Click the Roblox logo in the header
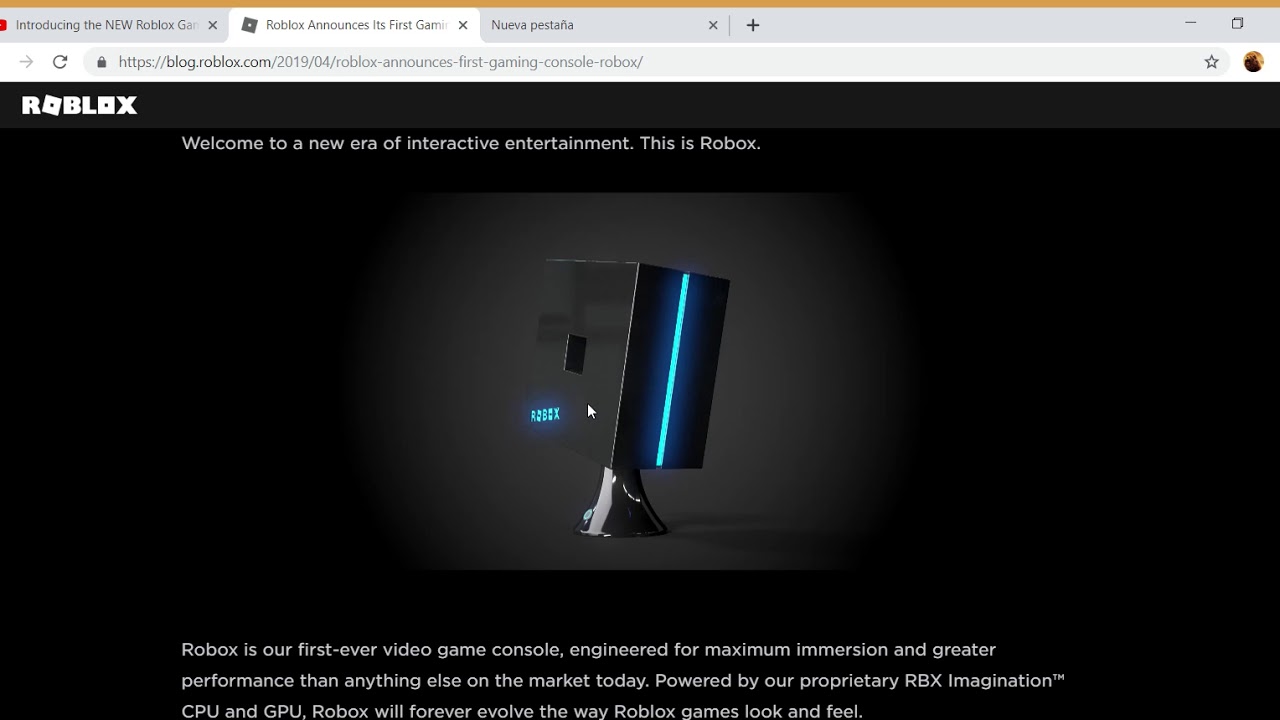This screenshot has width=1280, height=720. pyautogui.click(x=79, y=105)
